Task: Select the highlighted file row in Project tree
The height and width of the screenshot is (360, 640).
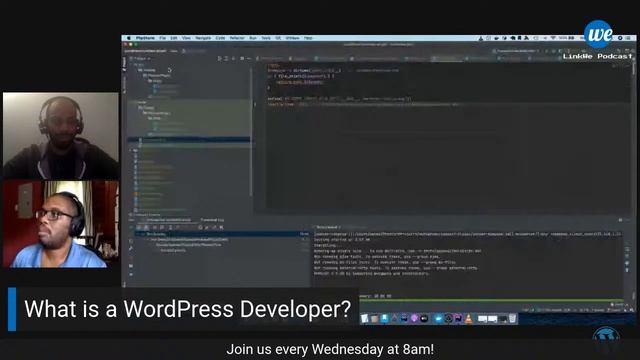Action: point(189,140)
